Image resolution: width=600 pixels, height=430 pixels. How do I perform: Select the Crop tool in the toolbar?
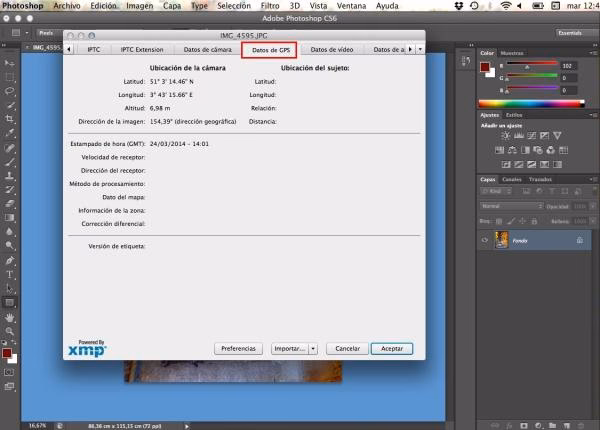(9, 117)
